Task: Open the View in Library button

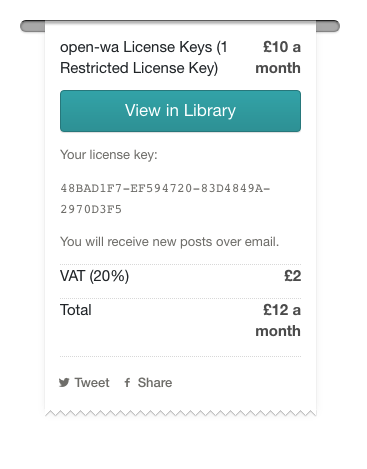Action: (x=180, y=111)
